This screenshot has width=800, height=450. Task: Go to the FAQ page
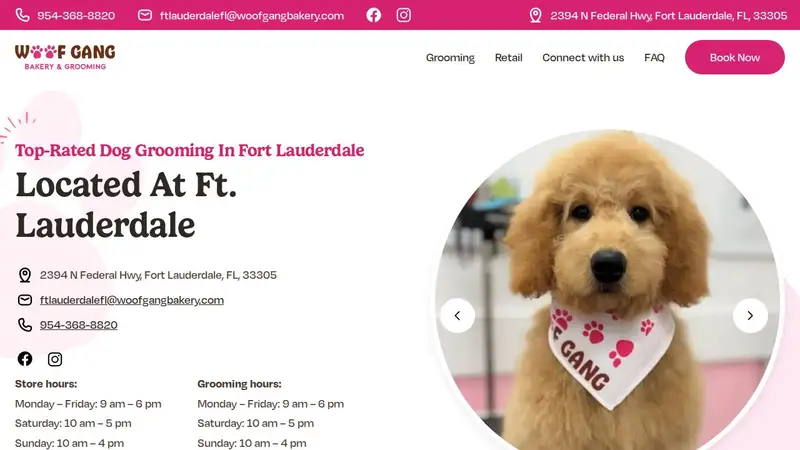pyautogui.click(x=654, y=58)
